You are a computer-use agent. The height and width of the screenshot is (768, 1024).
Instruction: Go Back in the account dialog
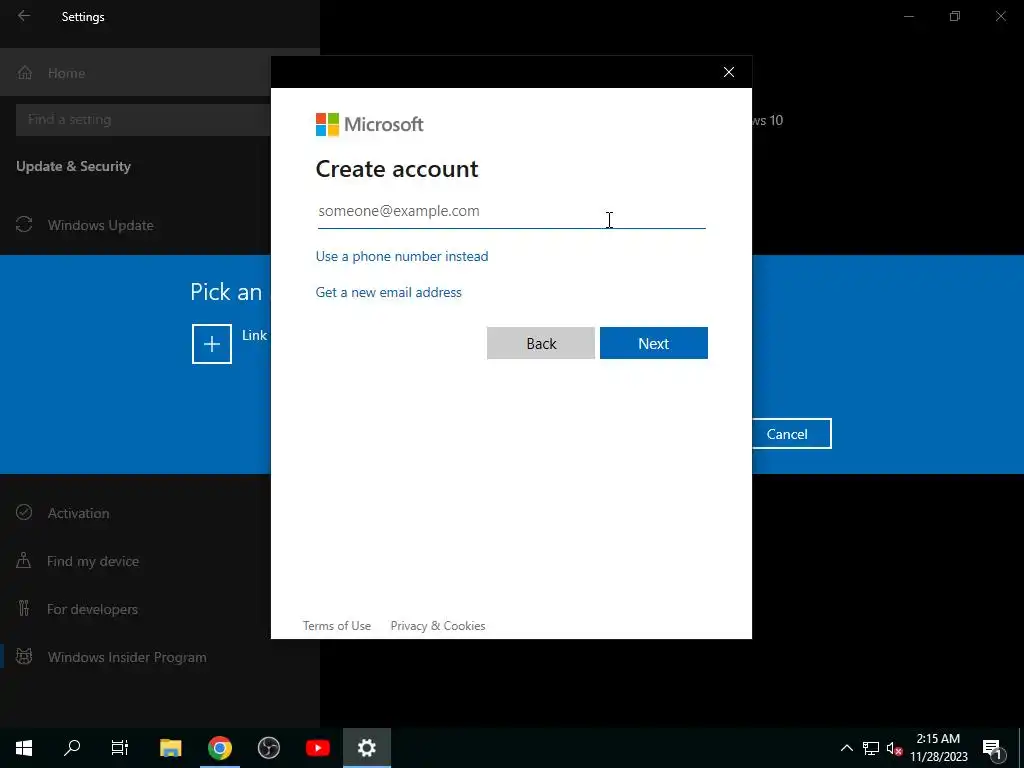tap(541, 343)
